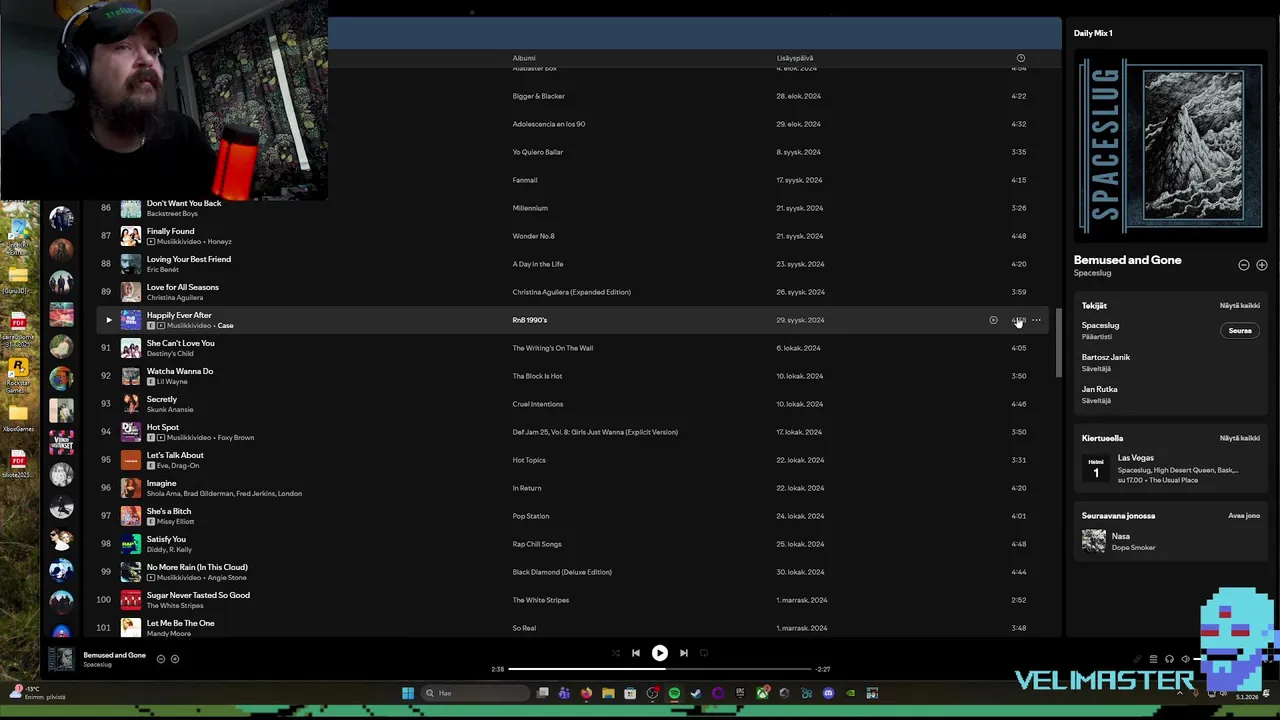Open Steam from the taskbar

[696, 693]
